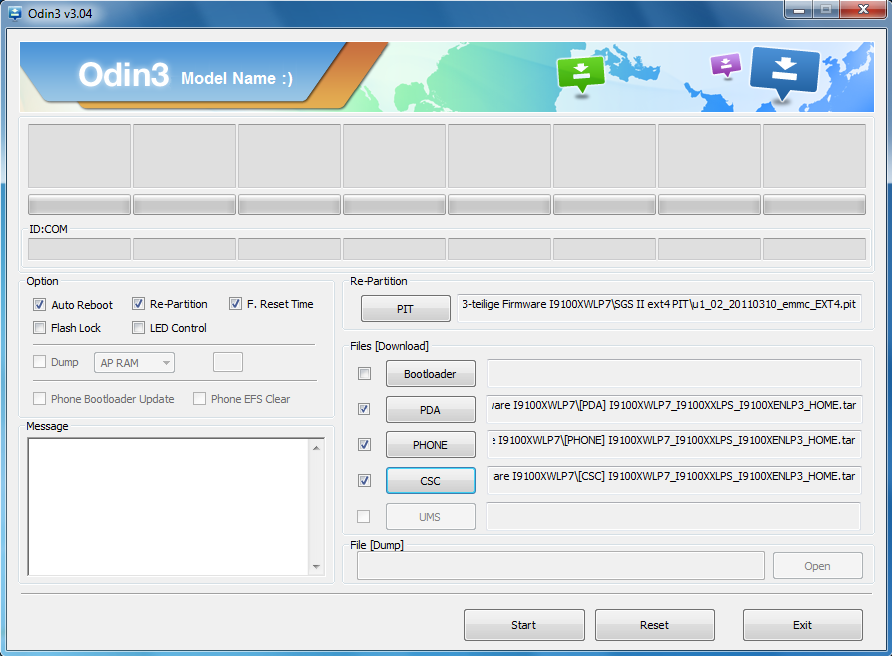Check Phone Bootloader Update

pos(39,399)
